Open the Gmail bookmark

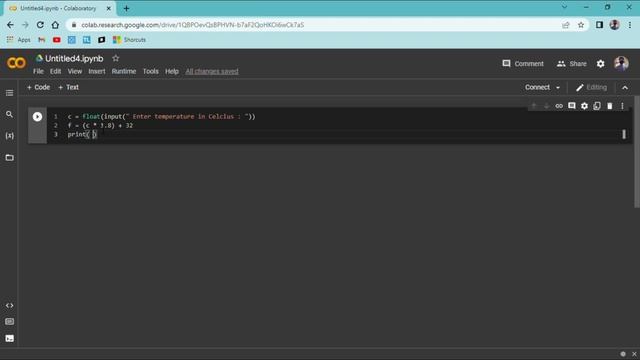pos(42,40)
